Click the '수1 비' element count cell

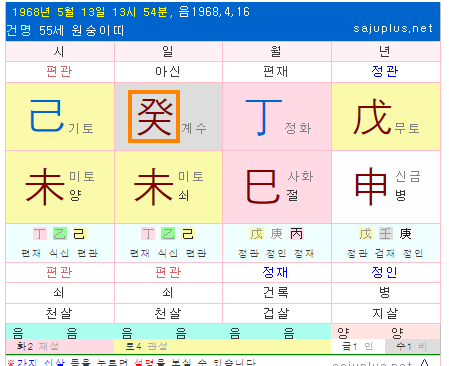point(412,346)
